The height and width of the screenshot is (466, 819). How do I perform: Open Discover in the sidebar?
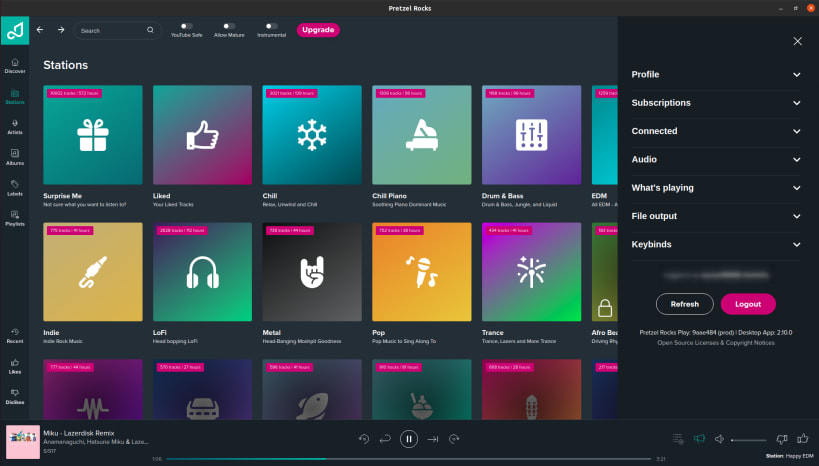[x=15, y=66]
